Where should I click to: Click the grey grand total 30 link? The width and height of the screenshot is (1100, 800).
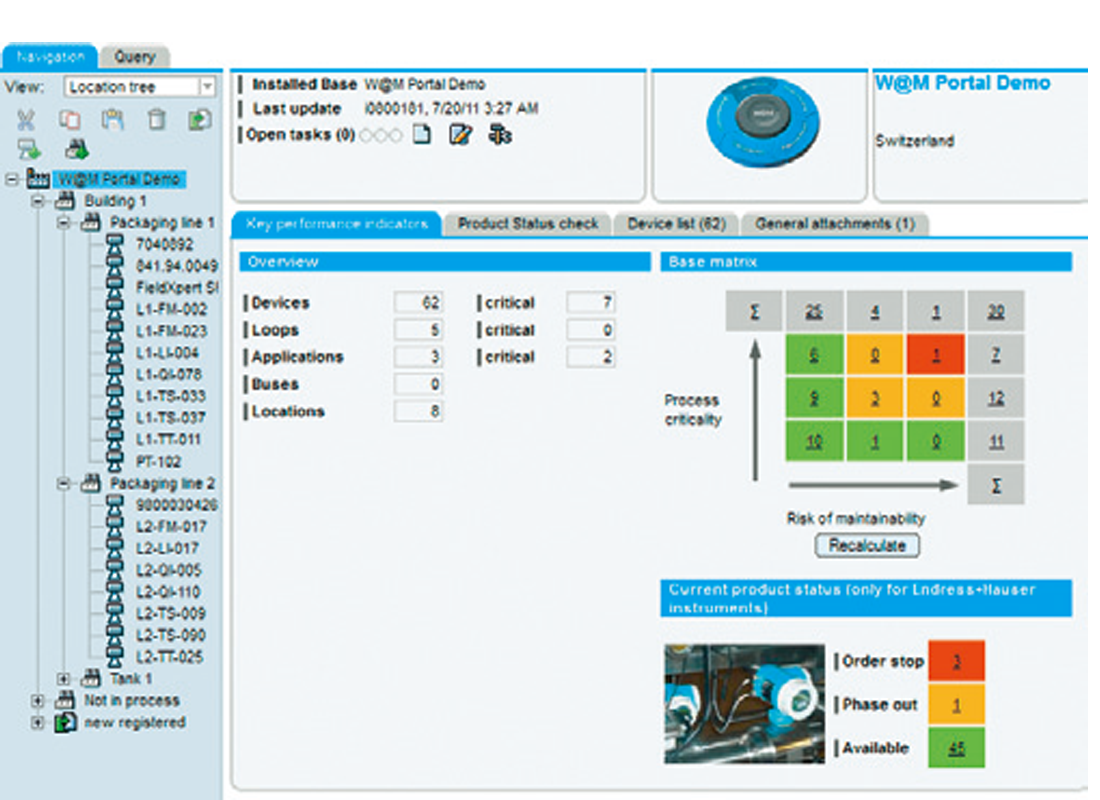996,311
